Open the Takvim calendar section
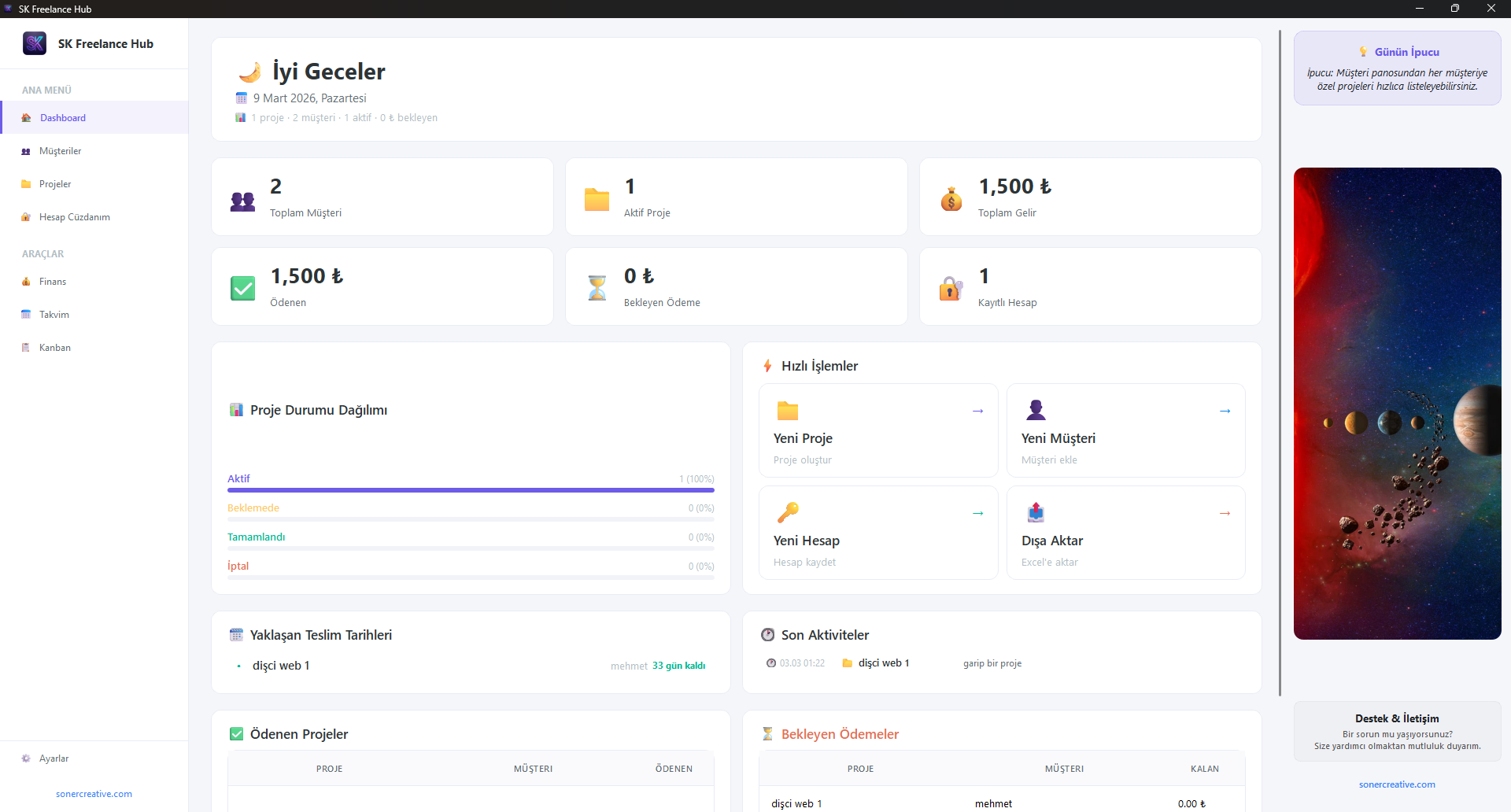The image size is (1511, 812). tap(54, 314)
